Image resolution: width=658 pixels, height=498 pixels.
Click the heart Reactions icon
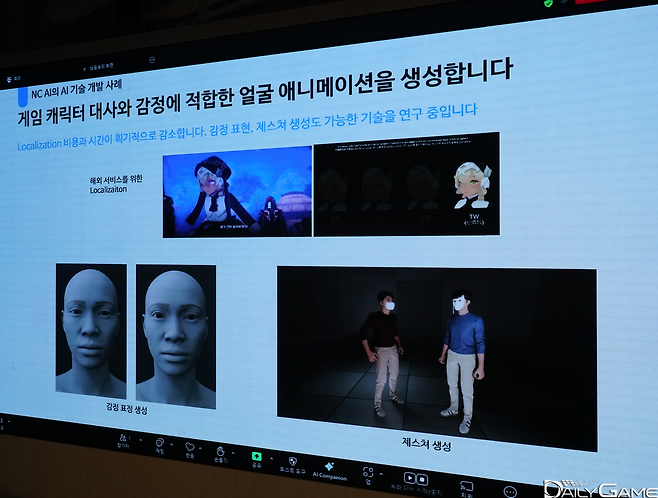[x=190, y=447]
